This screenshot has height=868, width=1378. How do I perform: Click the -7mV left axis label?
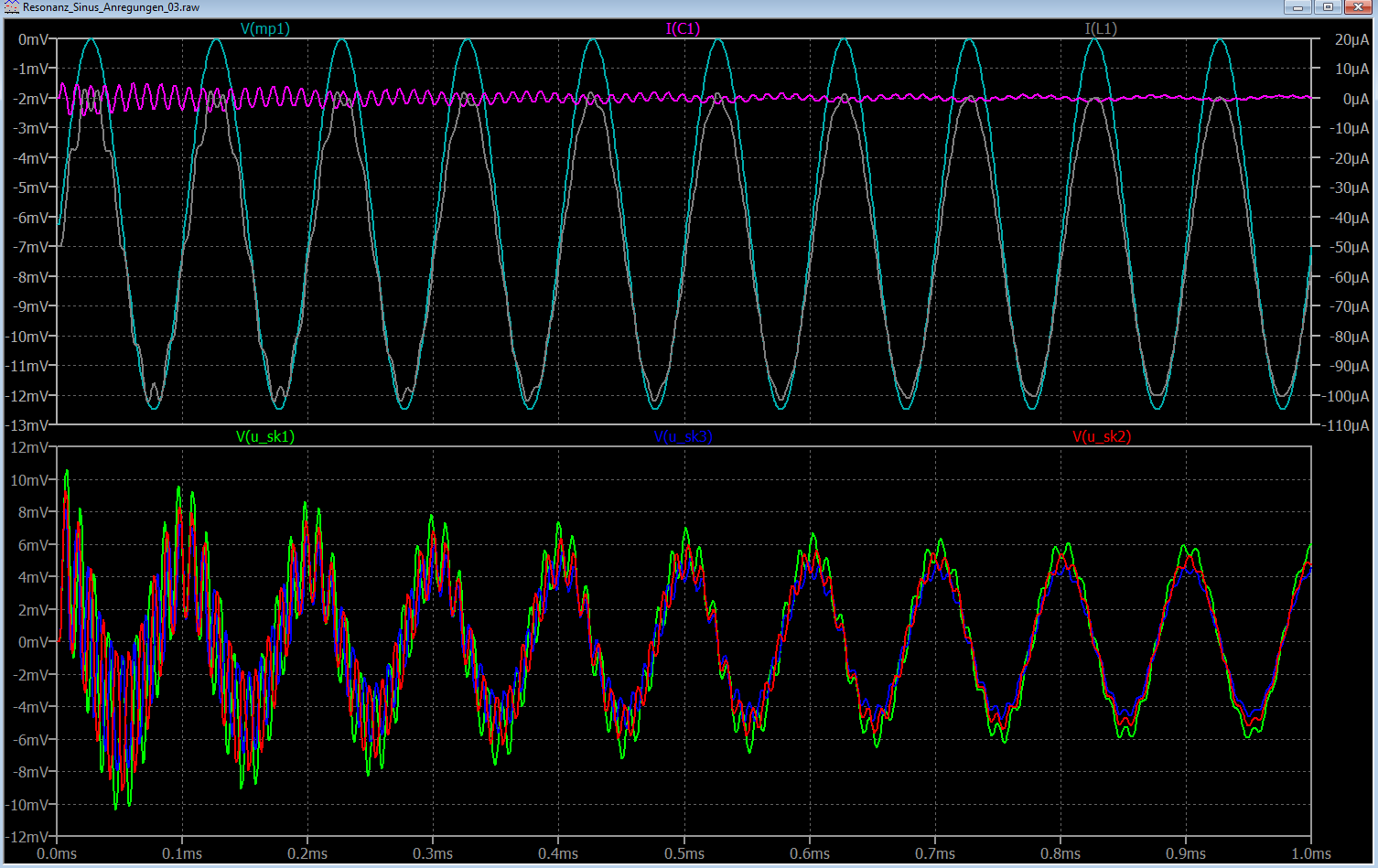pos(32,247)
